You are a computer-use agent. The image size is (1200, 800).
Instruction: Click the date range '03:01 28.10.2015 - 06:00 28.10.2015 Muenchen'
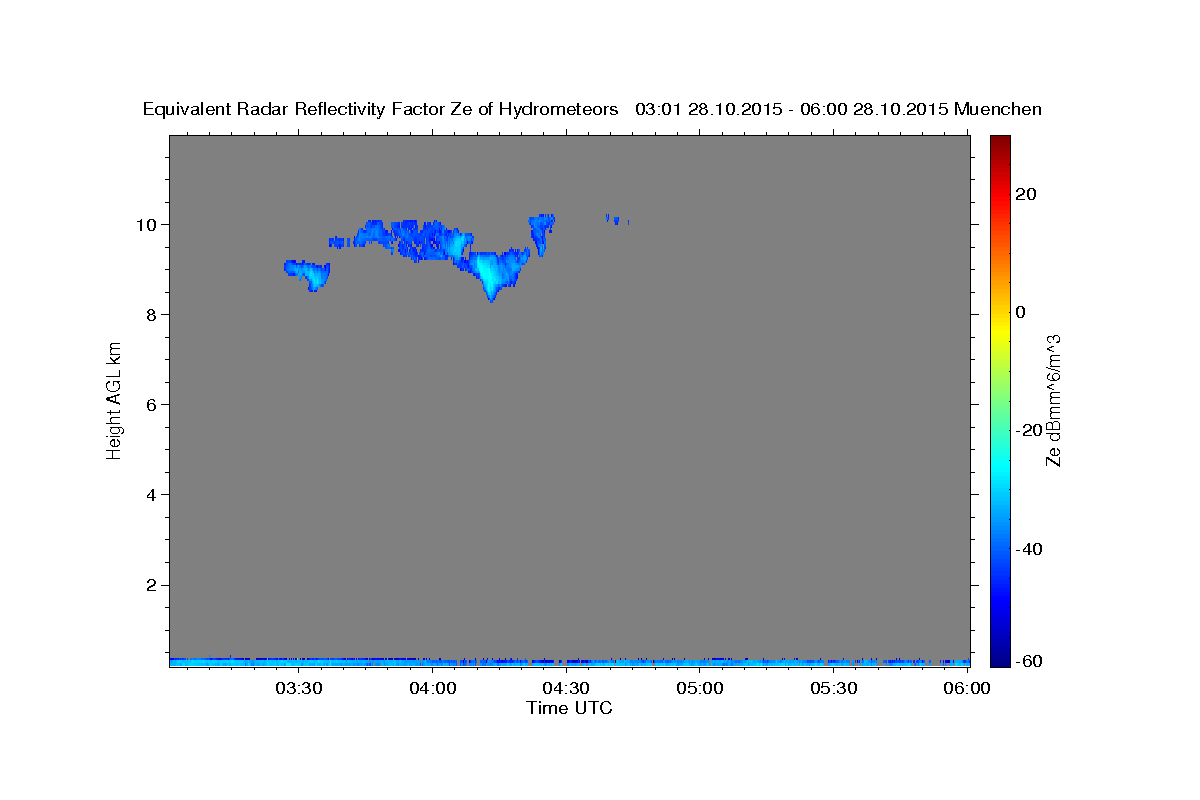click(839, 110)
